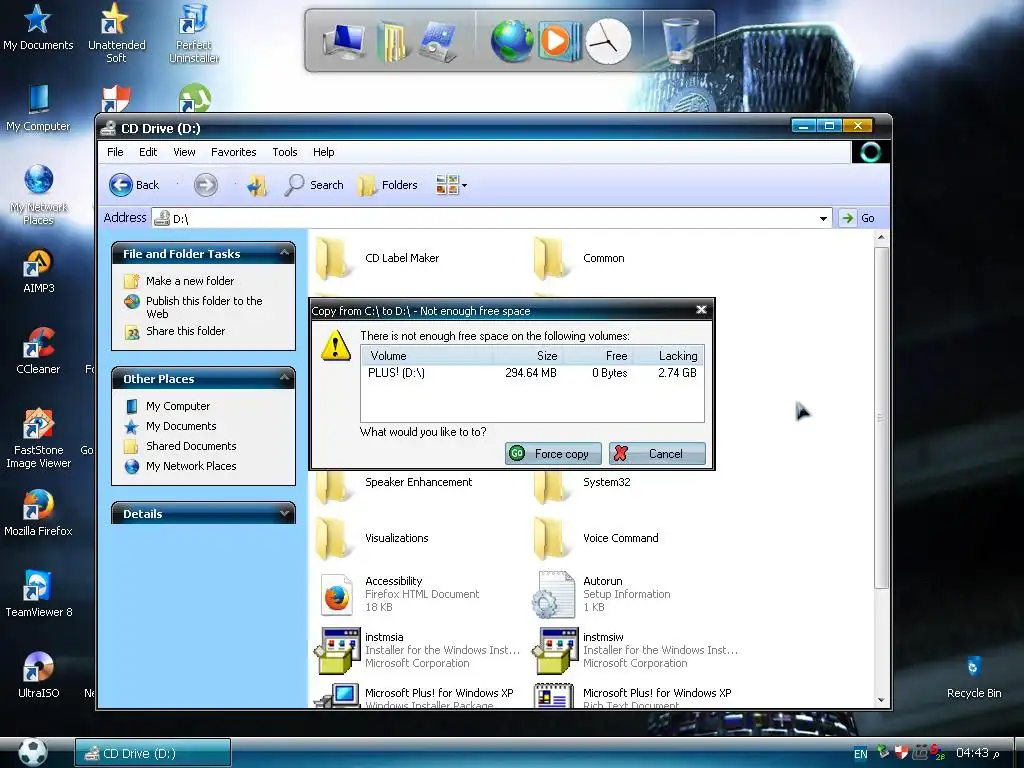The width and height of the screenshot is (1024, 768).
Task: Launch CCleaner desktop shortcut
Action: pos(38,351)
